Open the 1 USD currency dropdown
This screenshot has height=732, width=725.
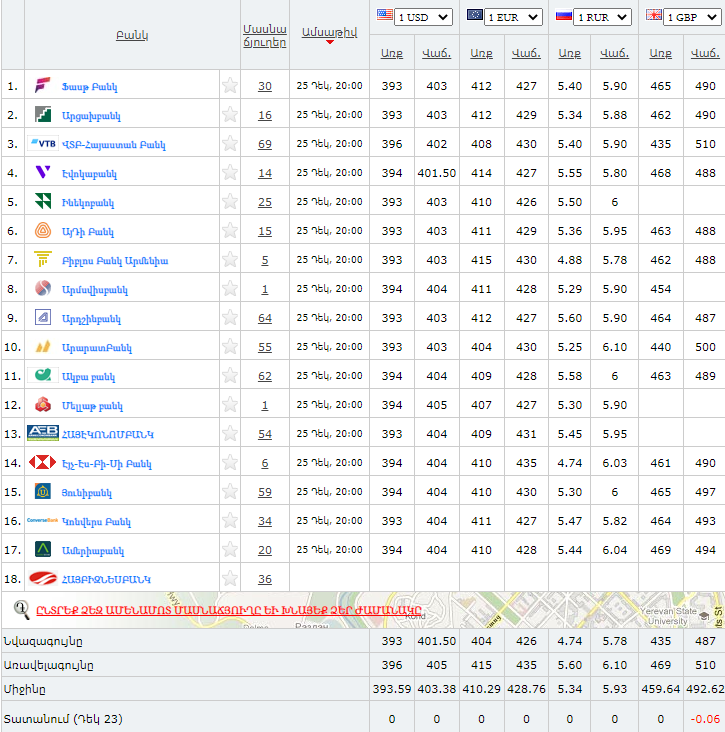click(x=423, y=17)
